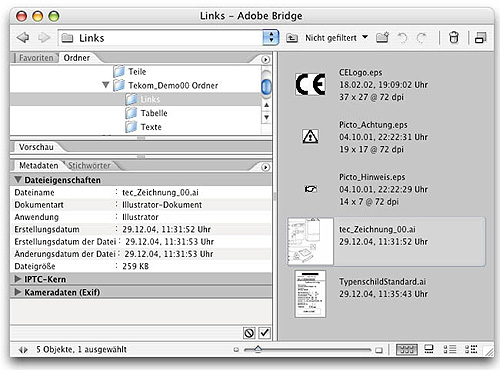Viewport: 500px width, 370px height.
Task: Toggle panels with status bar arrows
Action: [x=23, y=350]
